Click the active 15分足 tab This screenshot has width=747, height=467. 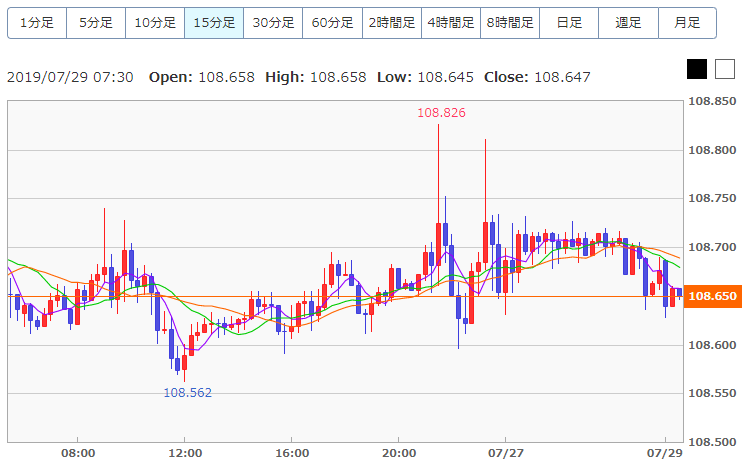(214, 22)
